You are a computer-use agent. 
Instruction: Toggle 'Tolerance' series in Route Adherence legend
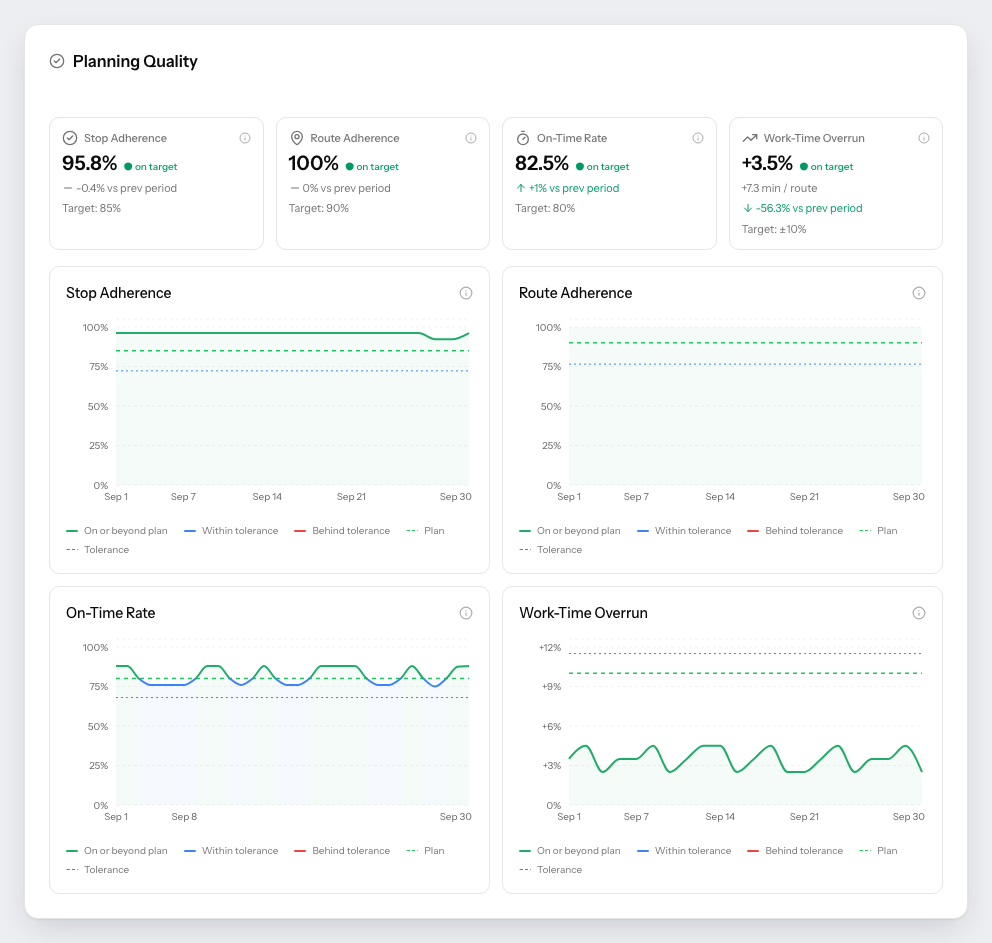click(550, 550)
